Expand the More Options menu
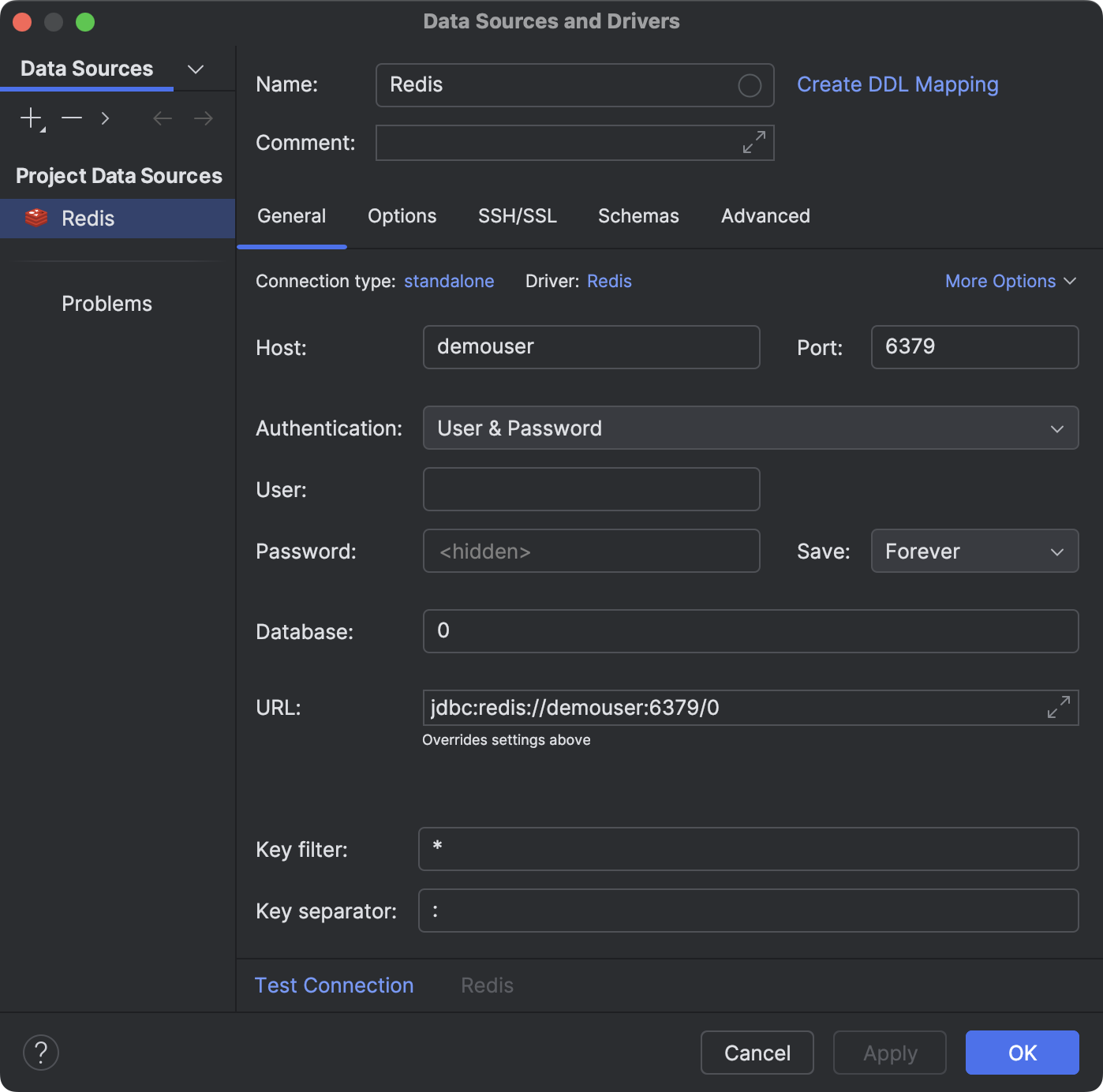 click(x=1010, y=282)
